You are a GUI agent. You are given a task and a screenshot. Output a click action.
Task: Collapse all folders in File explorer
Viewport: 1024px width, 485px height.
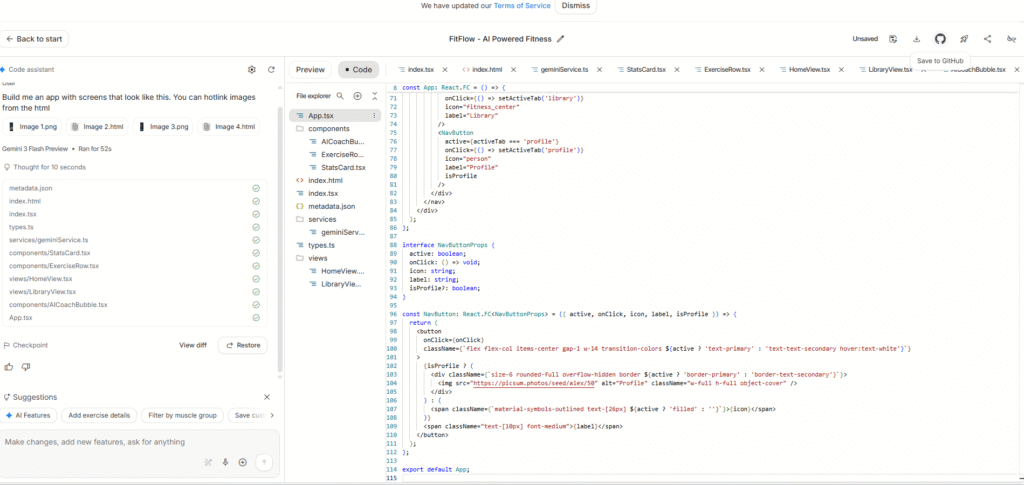click(x=374, y=96)
